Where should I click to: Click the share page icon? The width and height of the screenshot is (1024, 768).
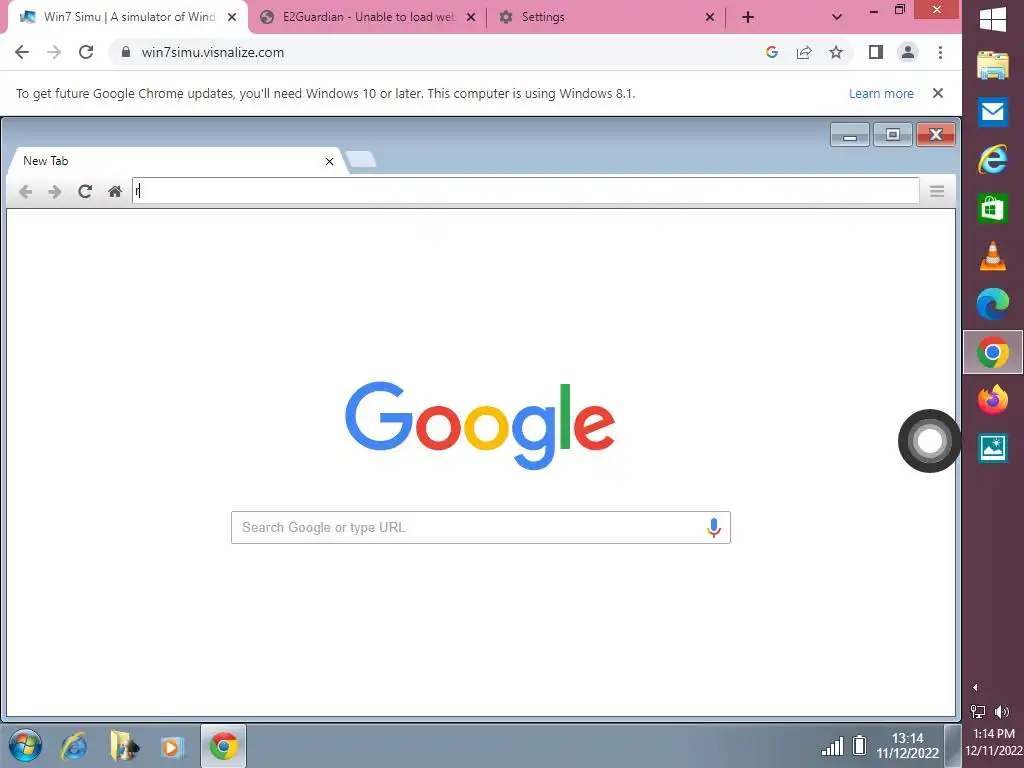tap(804, 52)
